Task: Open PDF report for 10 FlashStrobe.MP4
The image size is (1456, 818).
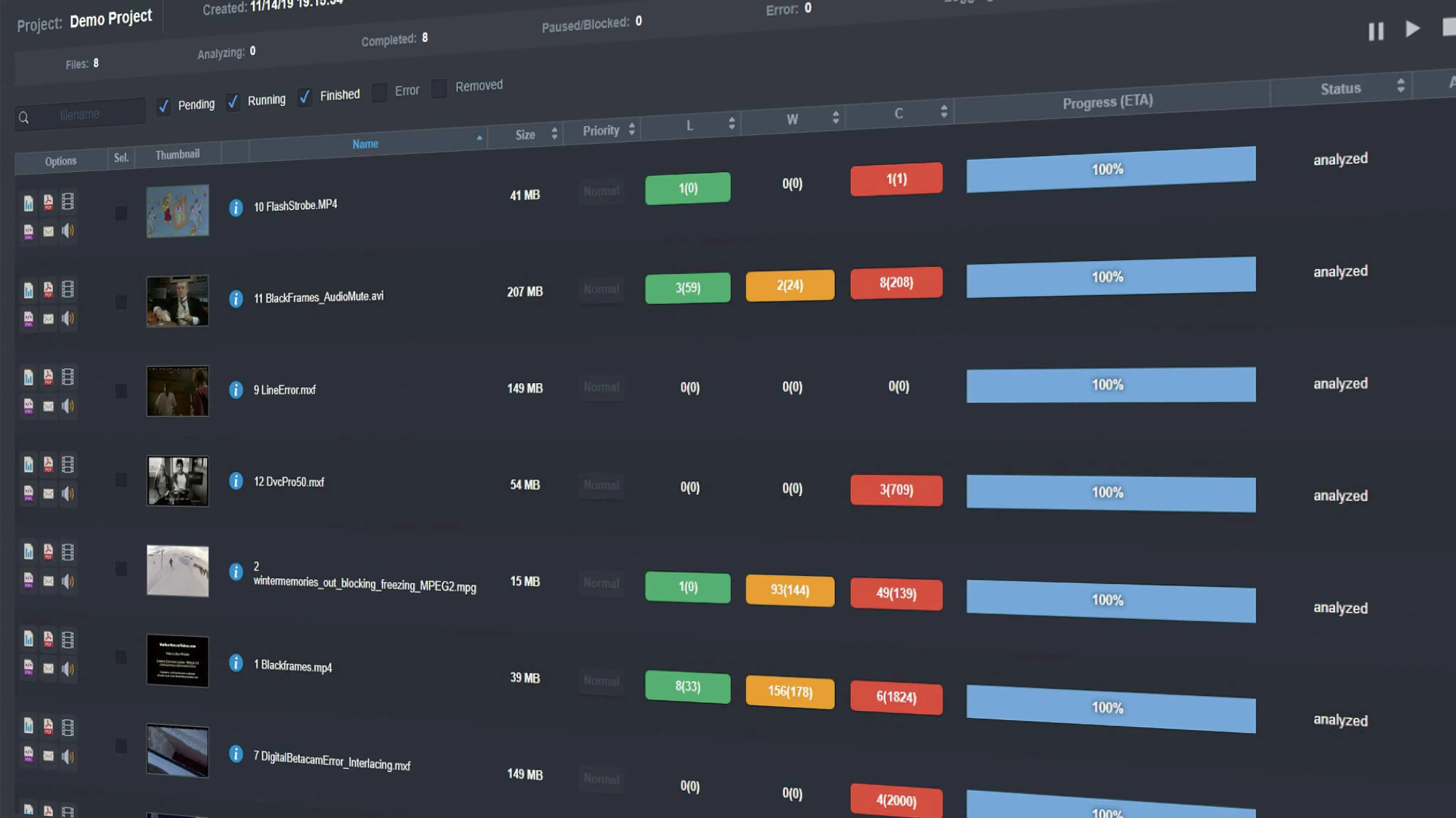Action: (48, 202)
